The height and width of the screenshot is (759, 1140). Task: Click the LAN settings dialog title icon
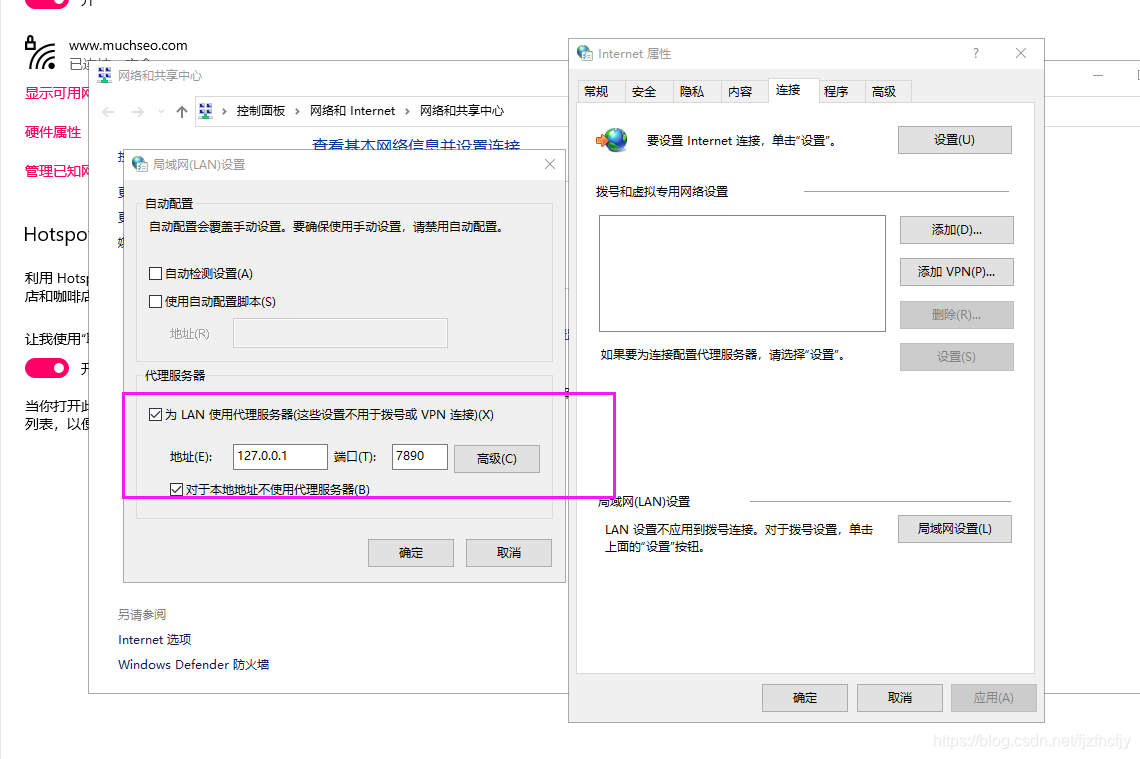[140, 164]
